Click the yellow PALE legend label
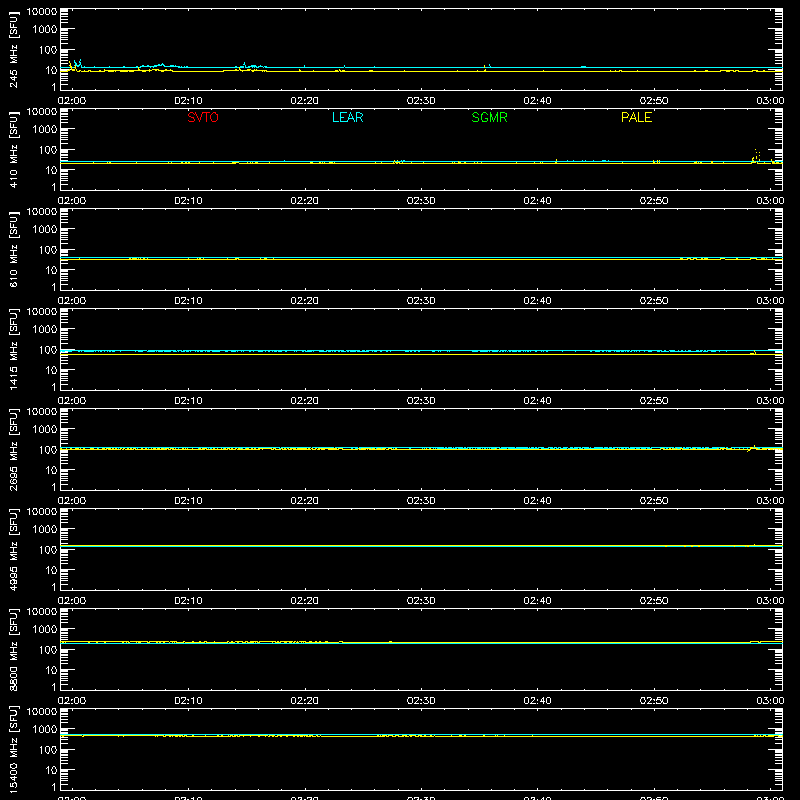The image size is (800, 800). point(636,117)
